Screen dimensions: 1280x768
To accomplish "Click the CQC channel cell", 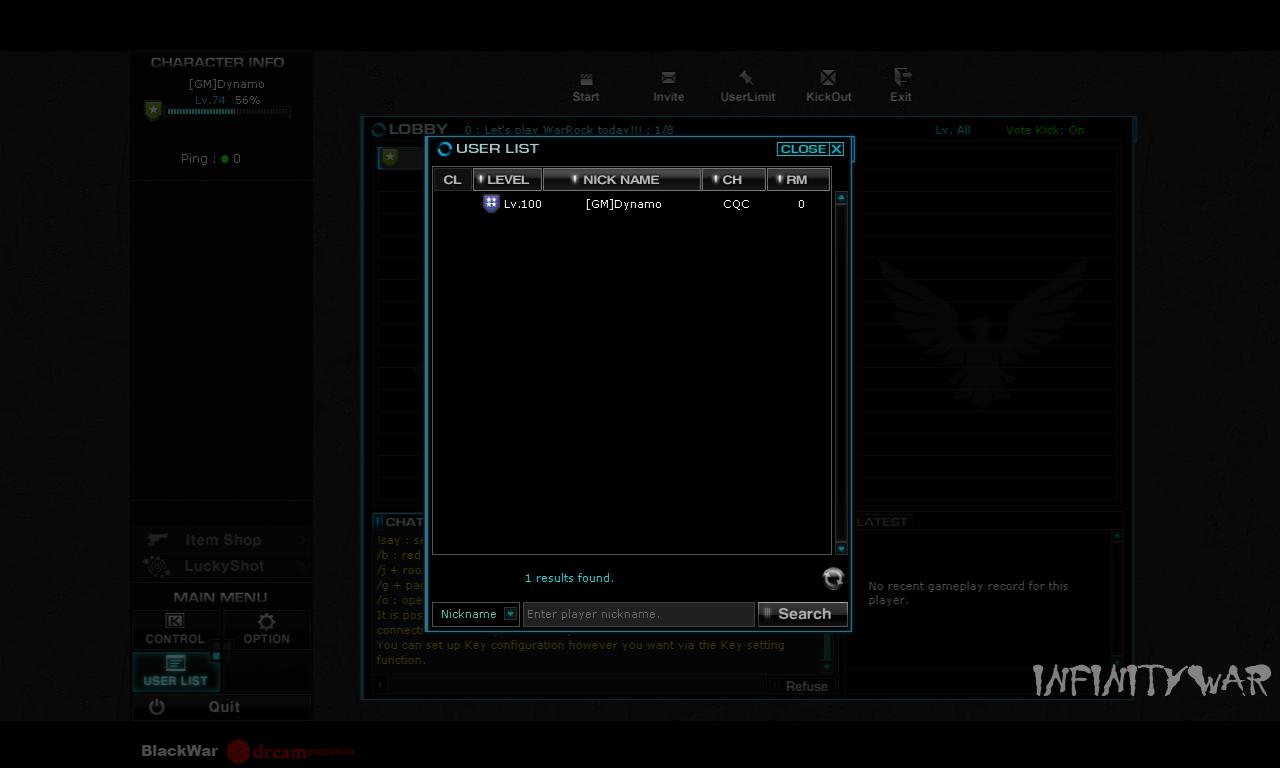I will pos(736,204).
